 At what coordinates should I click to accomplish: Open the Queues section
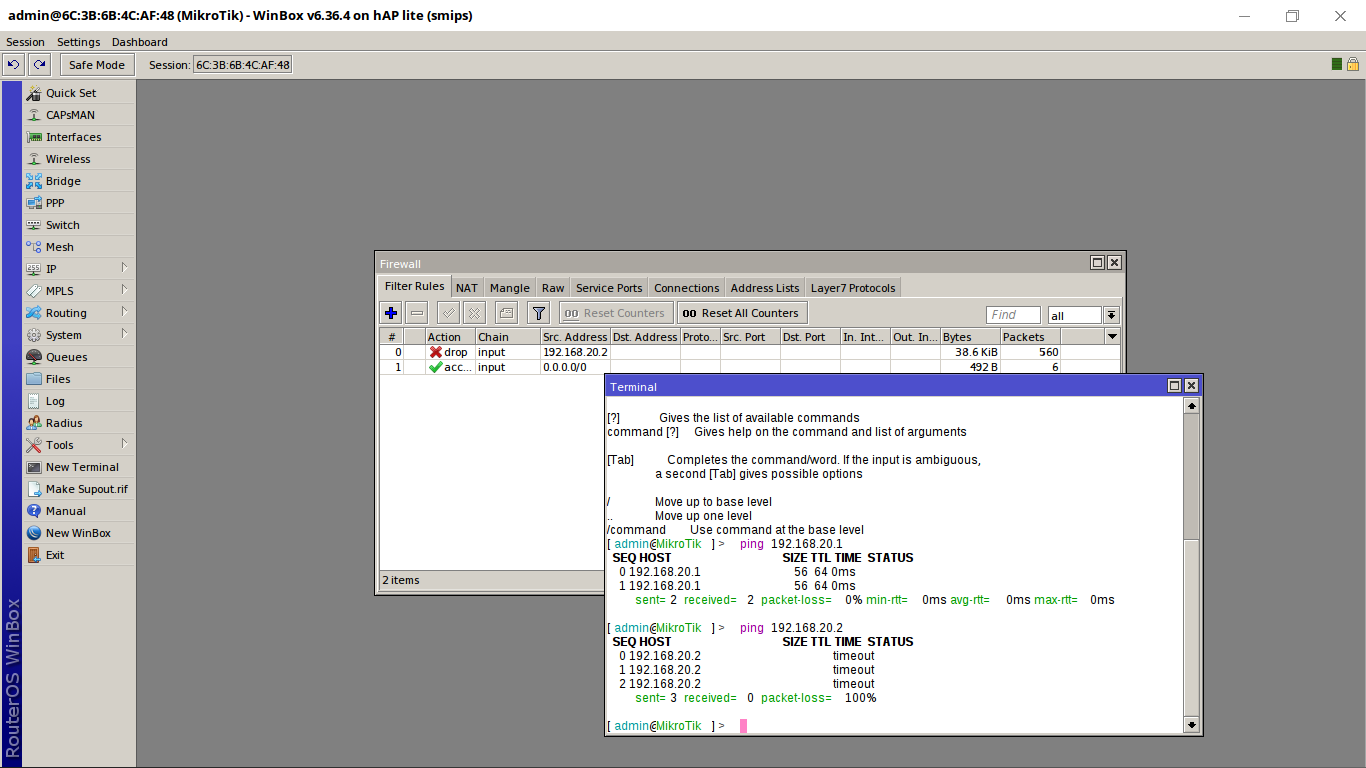click(x=66, y=357)
